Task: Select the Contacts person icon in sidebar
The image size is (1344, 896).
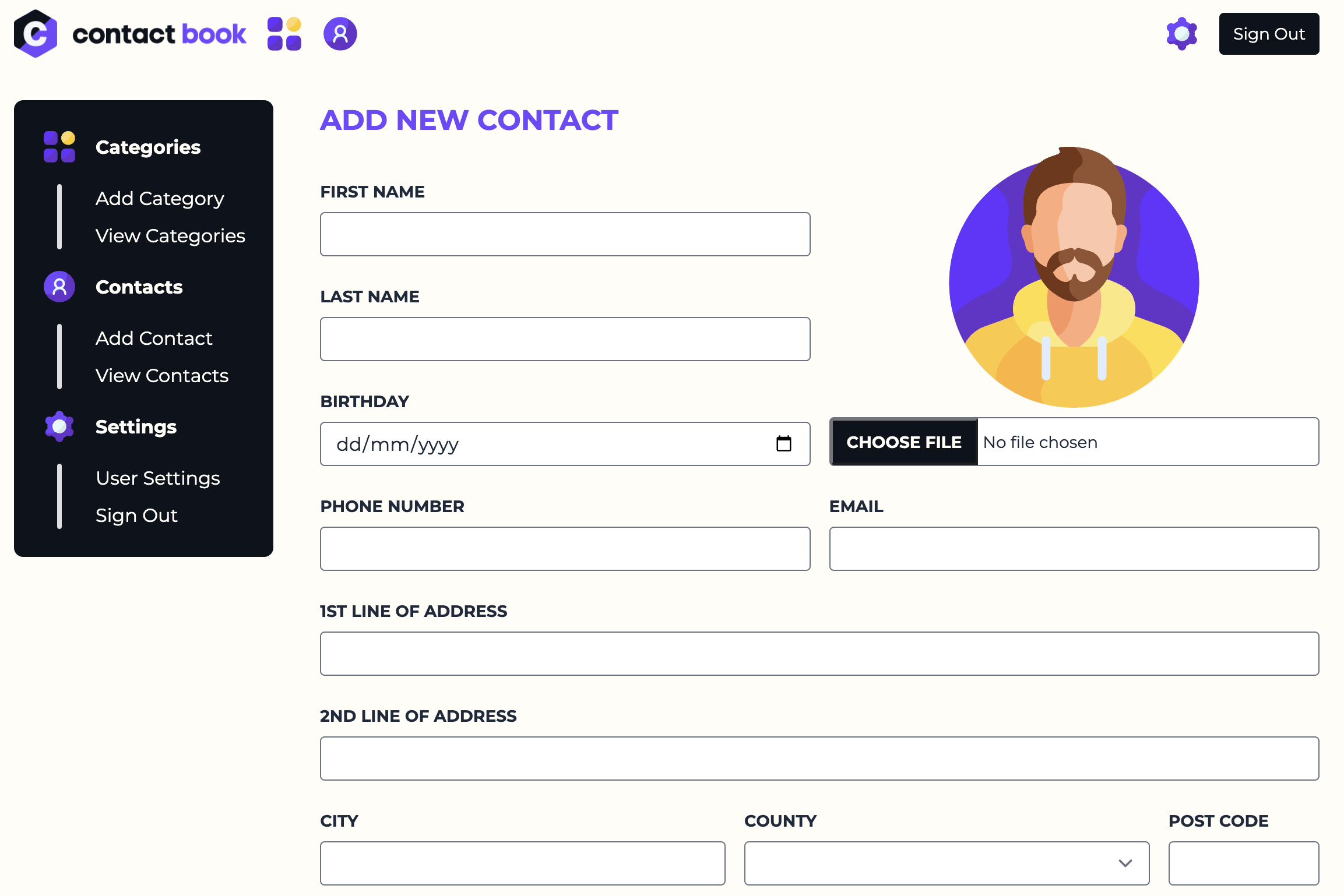Action: pyautogui.click(x=58, y=287)
